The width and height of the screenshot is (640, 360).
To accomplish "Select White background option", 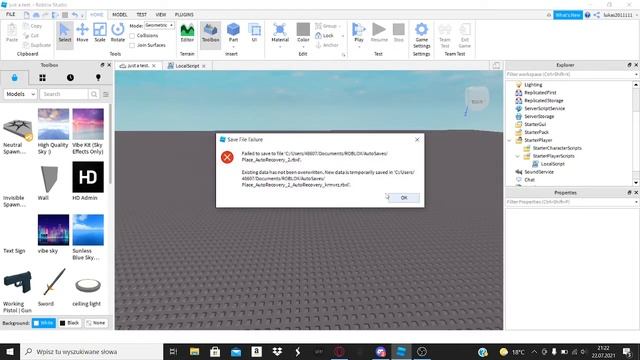I will click(x=44, y=323).
